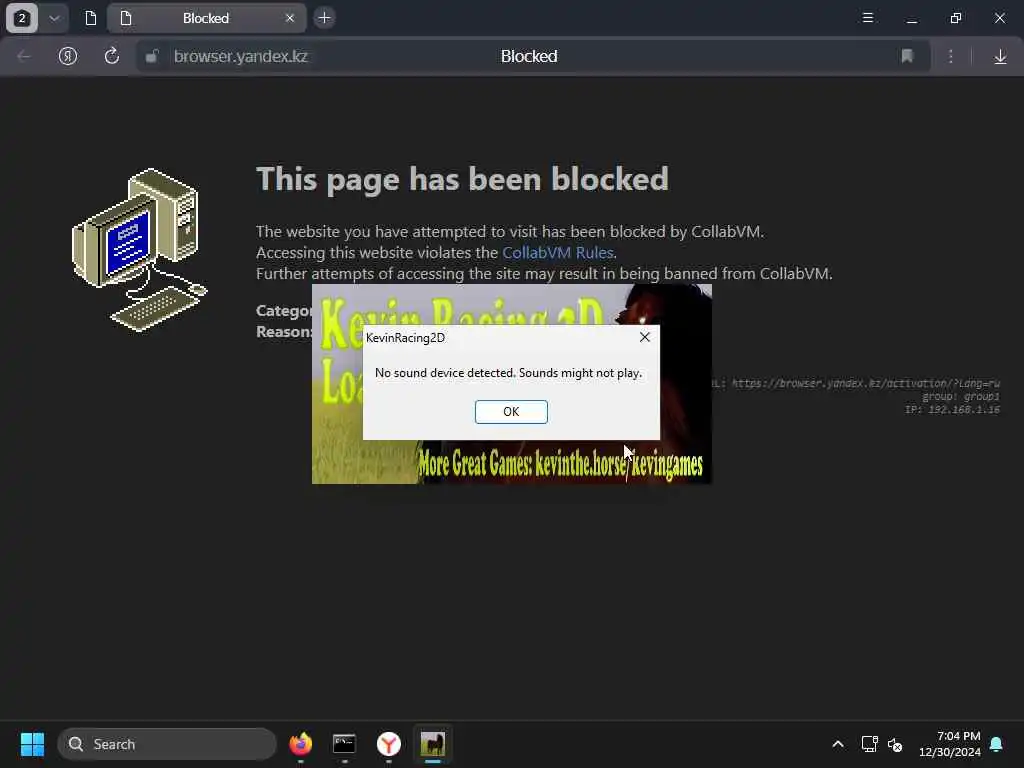Viewport: 1024px width, 768px height.
Task: Focus the taskbar Search box
Action: [x=167, y=744]
